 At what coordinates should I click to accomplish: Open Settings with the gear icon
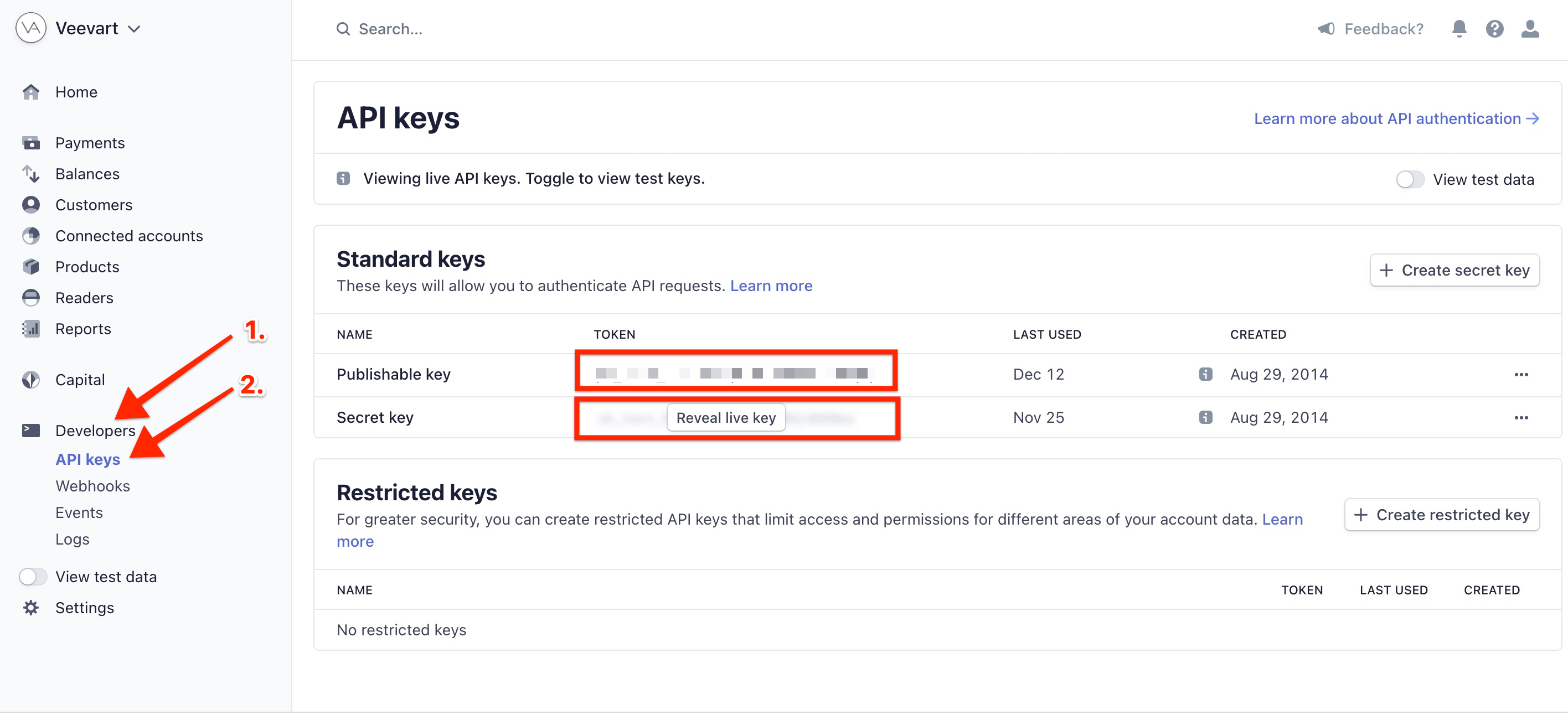30,607
